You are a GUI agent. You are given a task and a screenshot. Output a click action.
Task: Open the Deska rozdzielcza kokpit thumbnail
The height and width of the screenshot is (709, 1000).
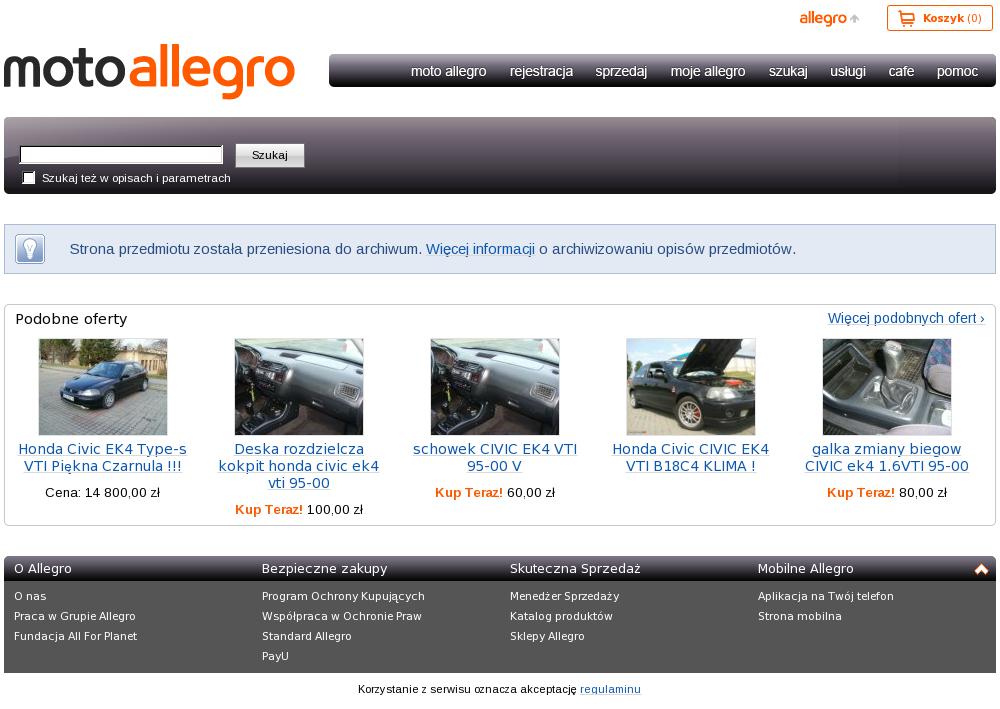tap(299, 387)
